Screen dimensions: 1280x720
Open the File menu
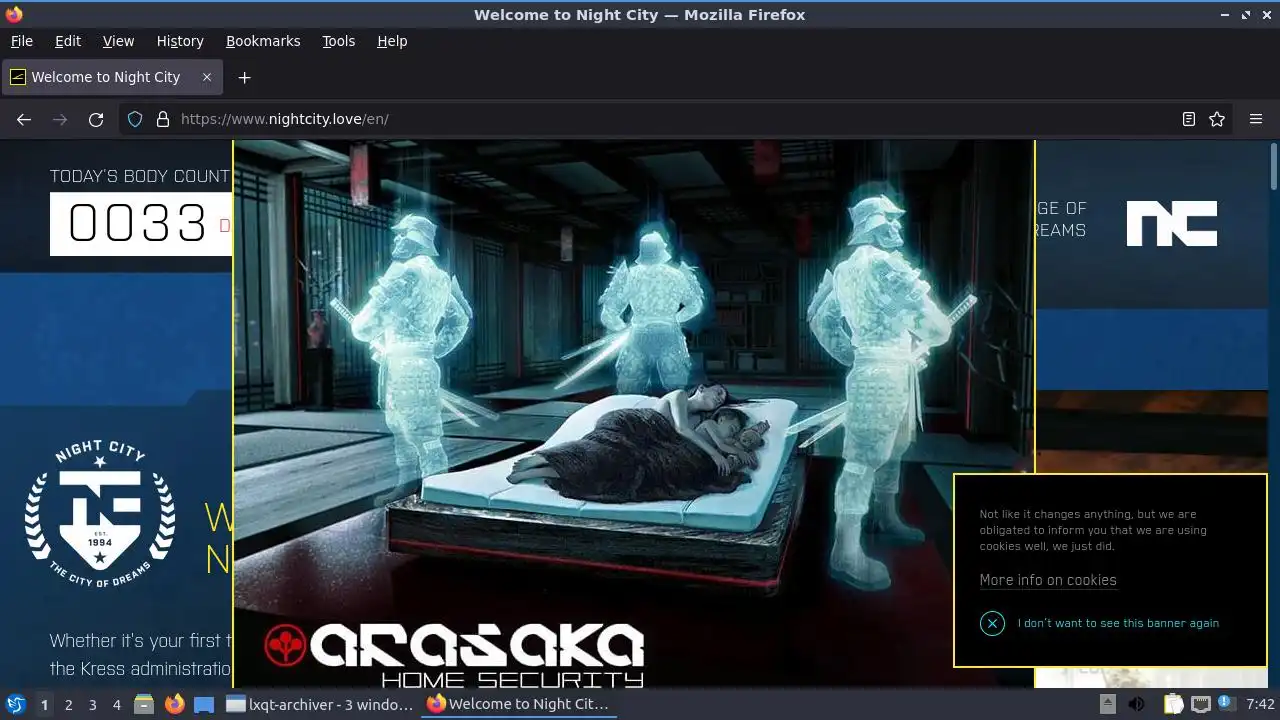tap(21, 41)
